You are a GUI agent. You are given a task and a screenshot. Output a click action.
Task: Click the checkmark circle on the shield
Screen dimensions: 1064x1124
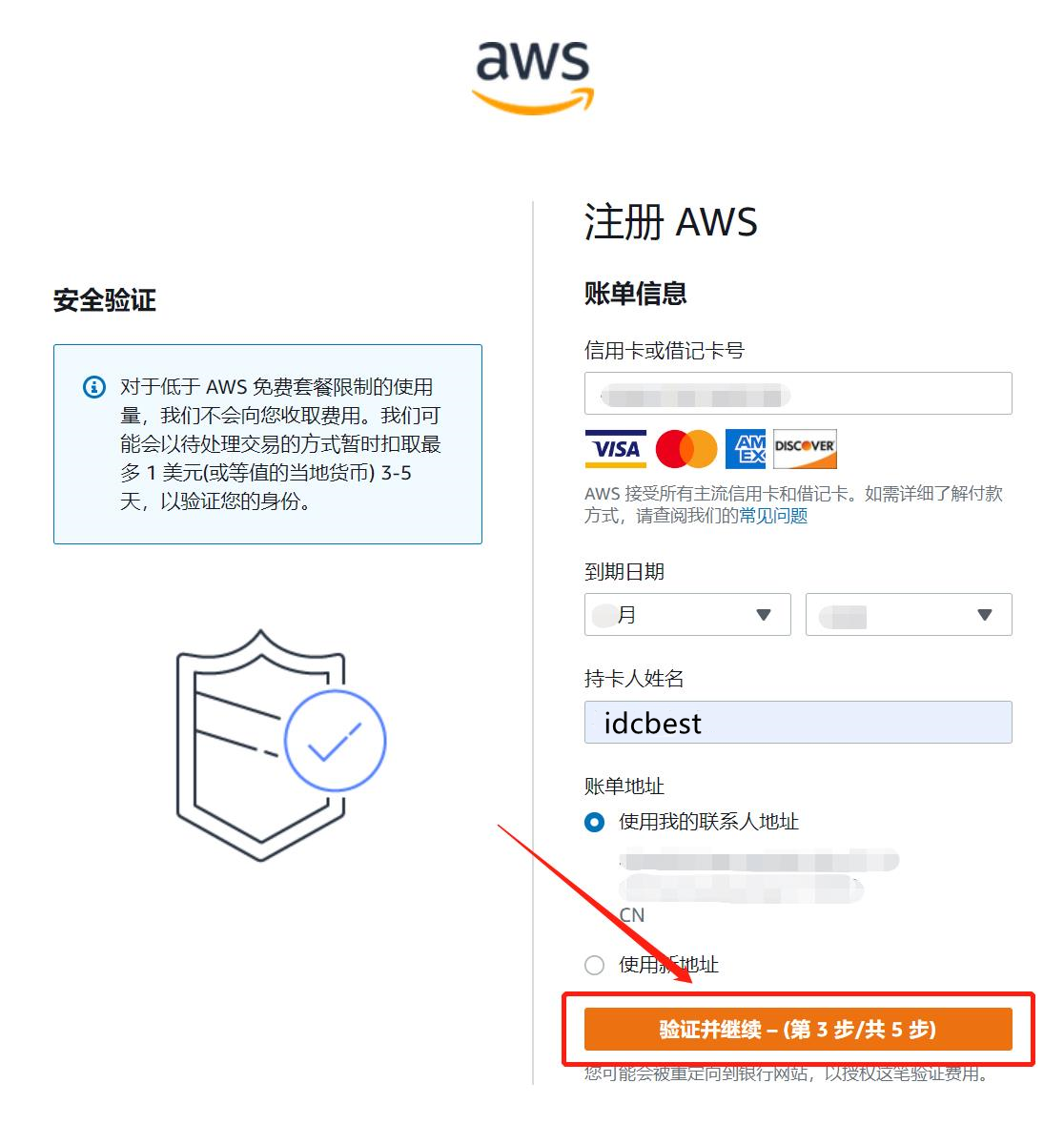[335, 741]
